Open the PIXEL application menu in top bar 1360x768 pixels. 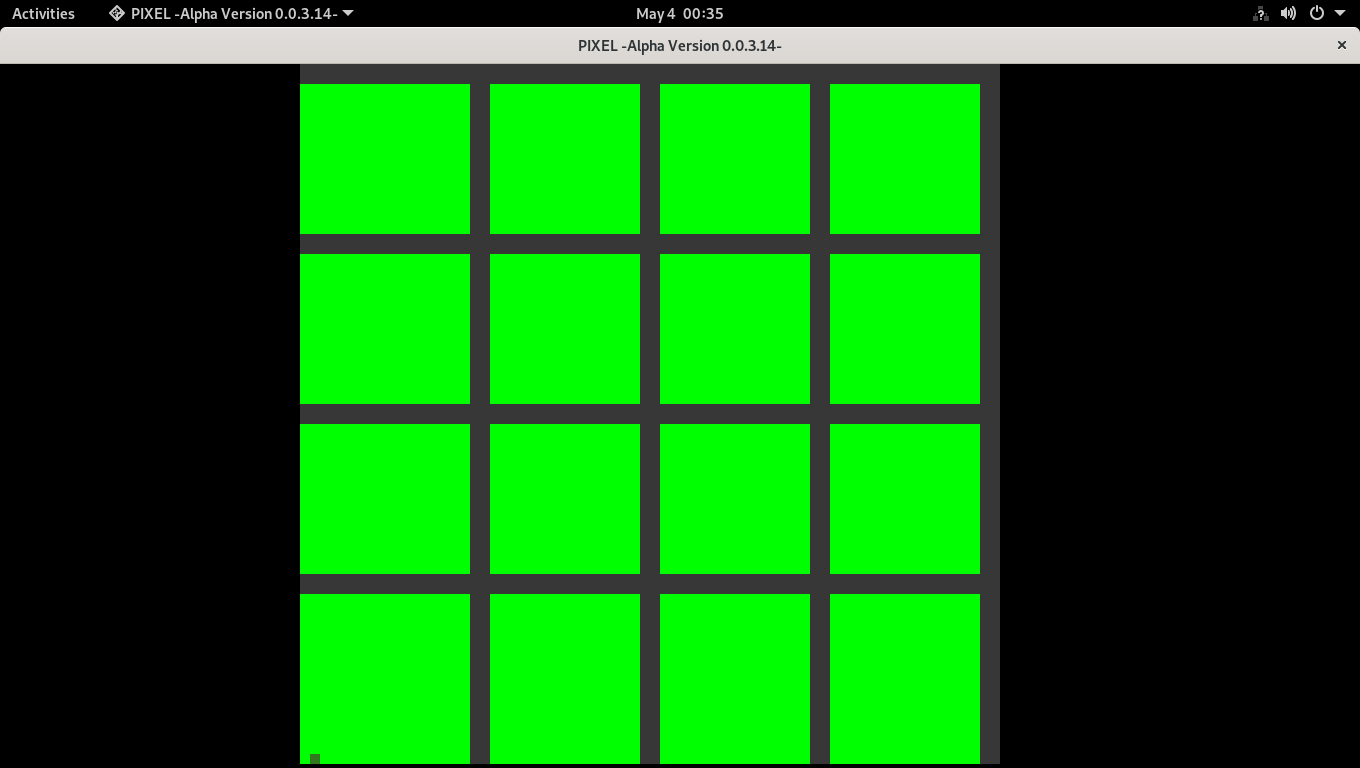tap(231, 13)
